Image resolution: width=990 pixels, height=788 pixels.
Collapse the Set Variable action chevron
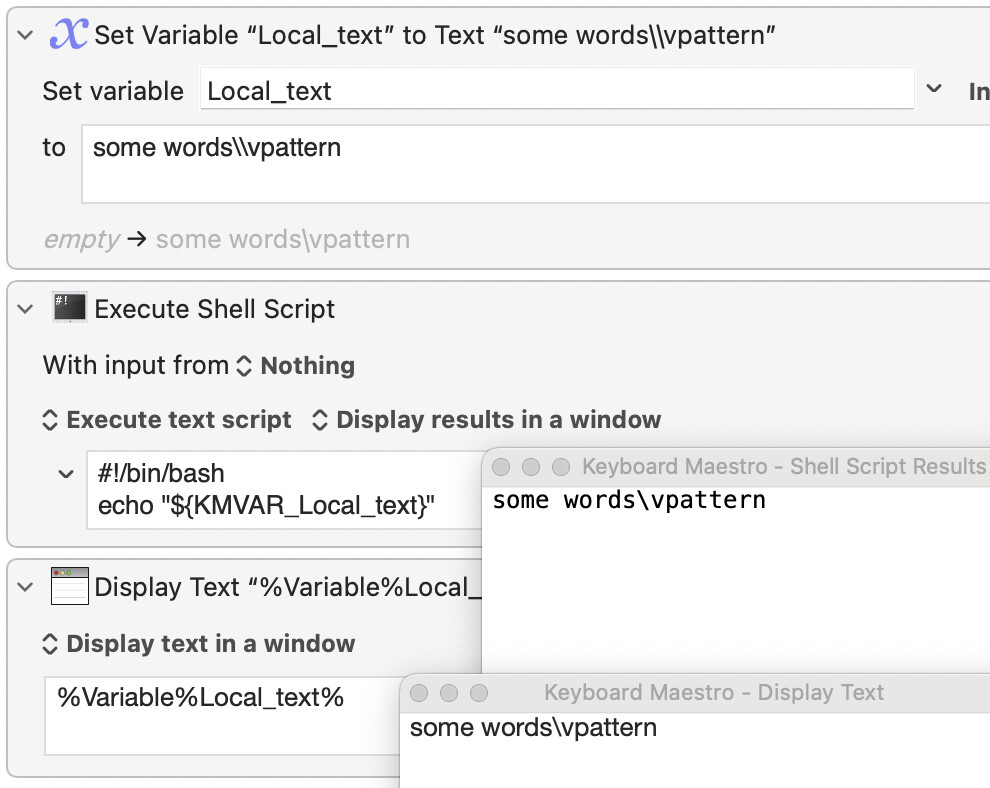coord(25,35)
